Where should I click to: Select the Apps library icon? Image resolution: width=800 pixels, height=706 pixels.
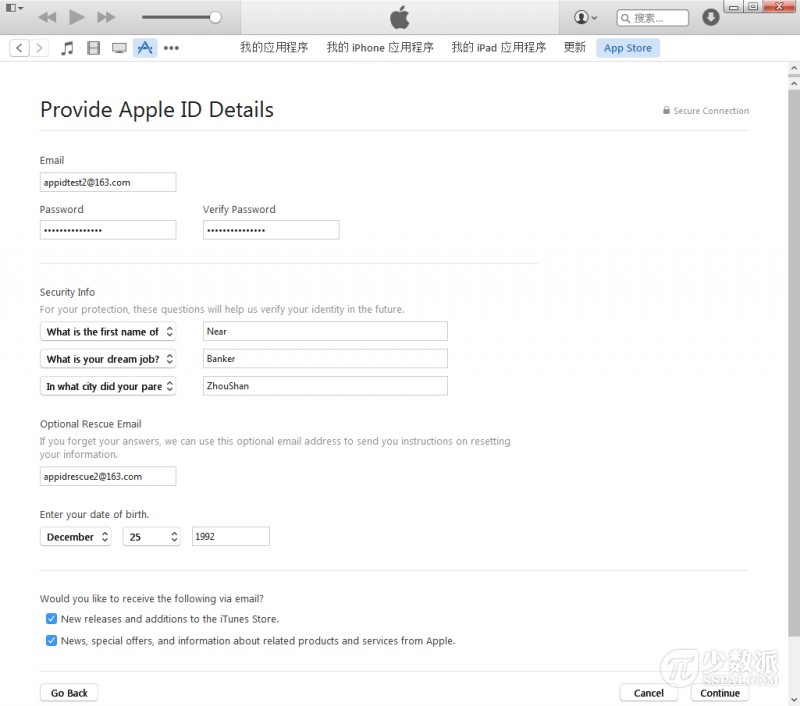[x=145, y=48]
